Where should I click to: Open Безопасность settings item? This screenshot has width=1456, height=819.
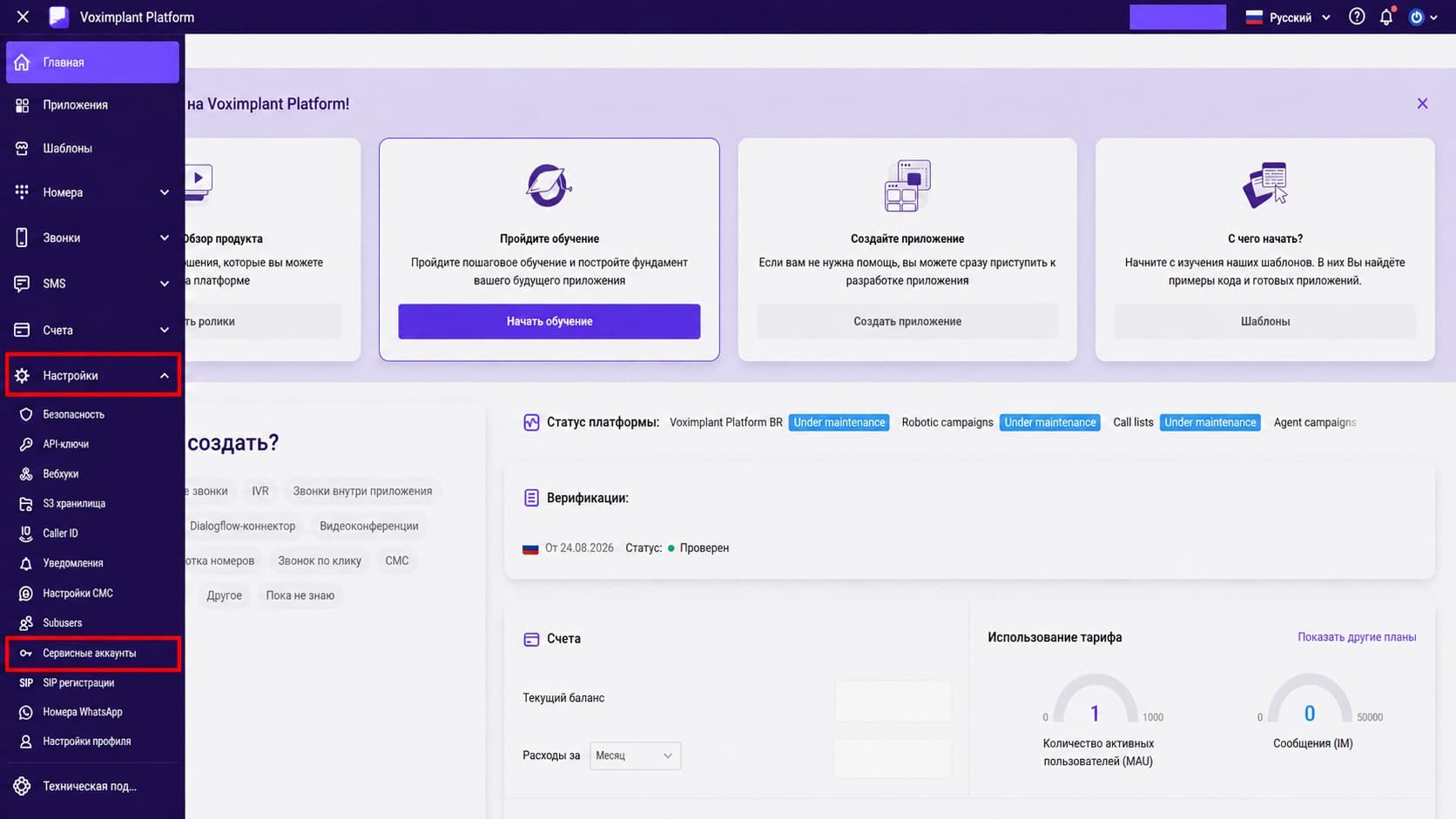click(92, 414)
